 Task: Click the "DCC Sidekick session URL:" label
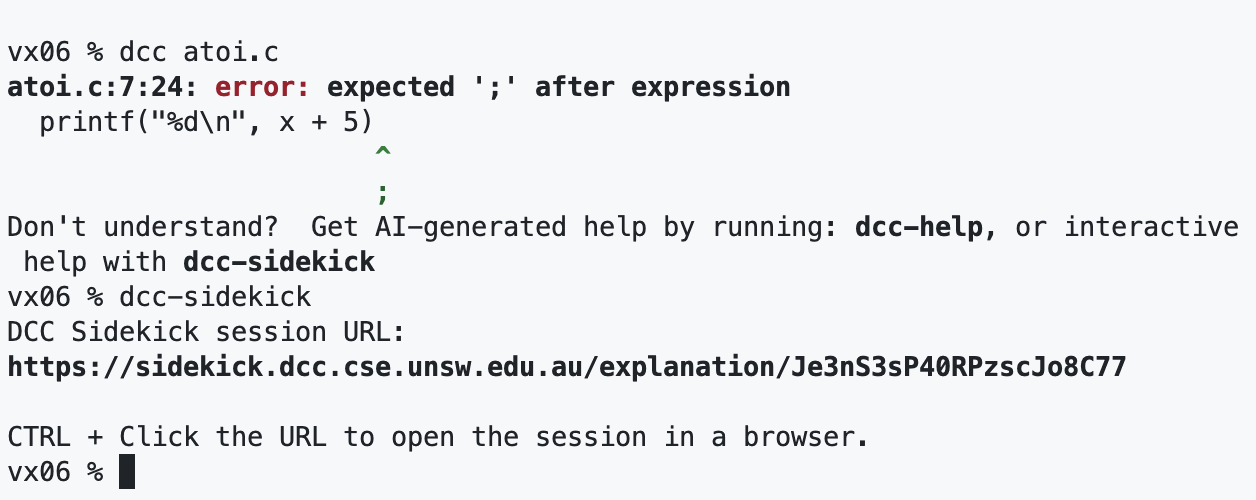(205, 332)
